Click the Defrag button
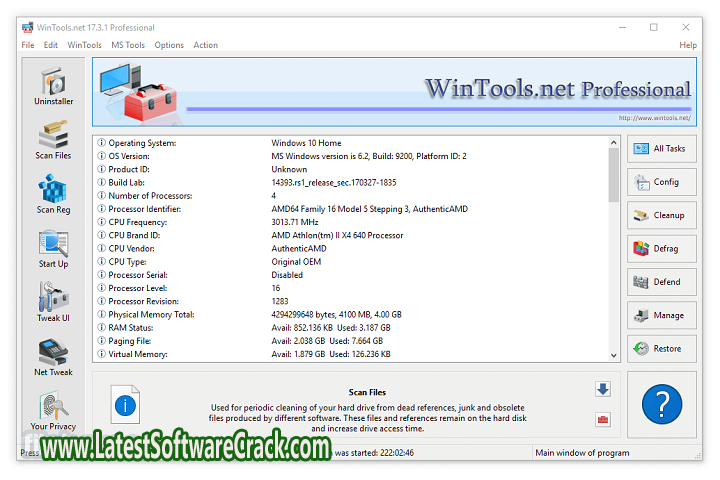The height and width of the screenshot is (480, 720). point(661,249)
